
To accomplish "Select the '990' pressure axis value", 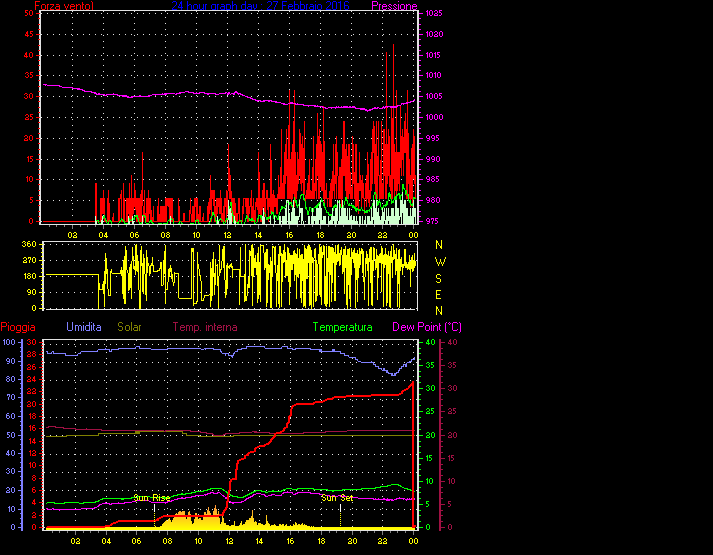I will (432, 159).
